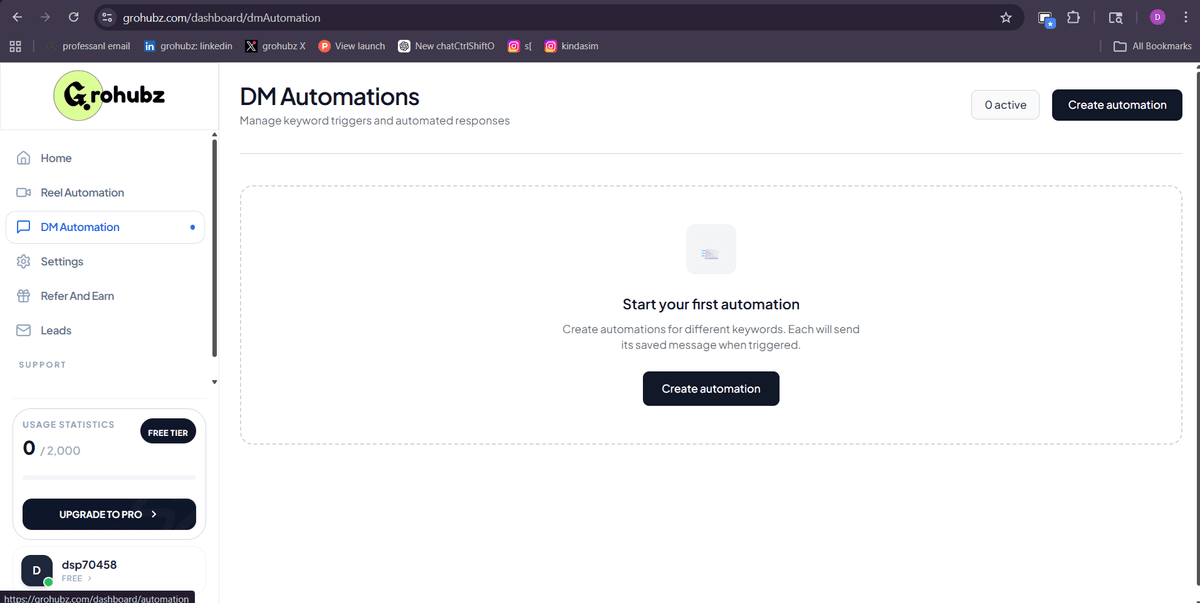The width and height of the screenshot is (1200, 603).
Task: Click the sidebar scroll up arrow
Action: point(214,135)
